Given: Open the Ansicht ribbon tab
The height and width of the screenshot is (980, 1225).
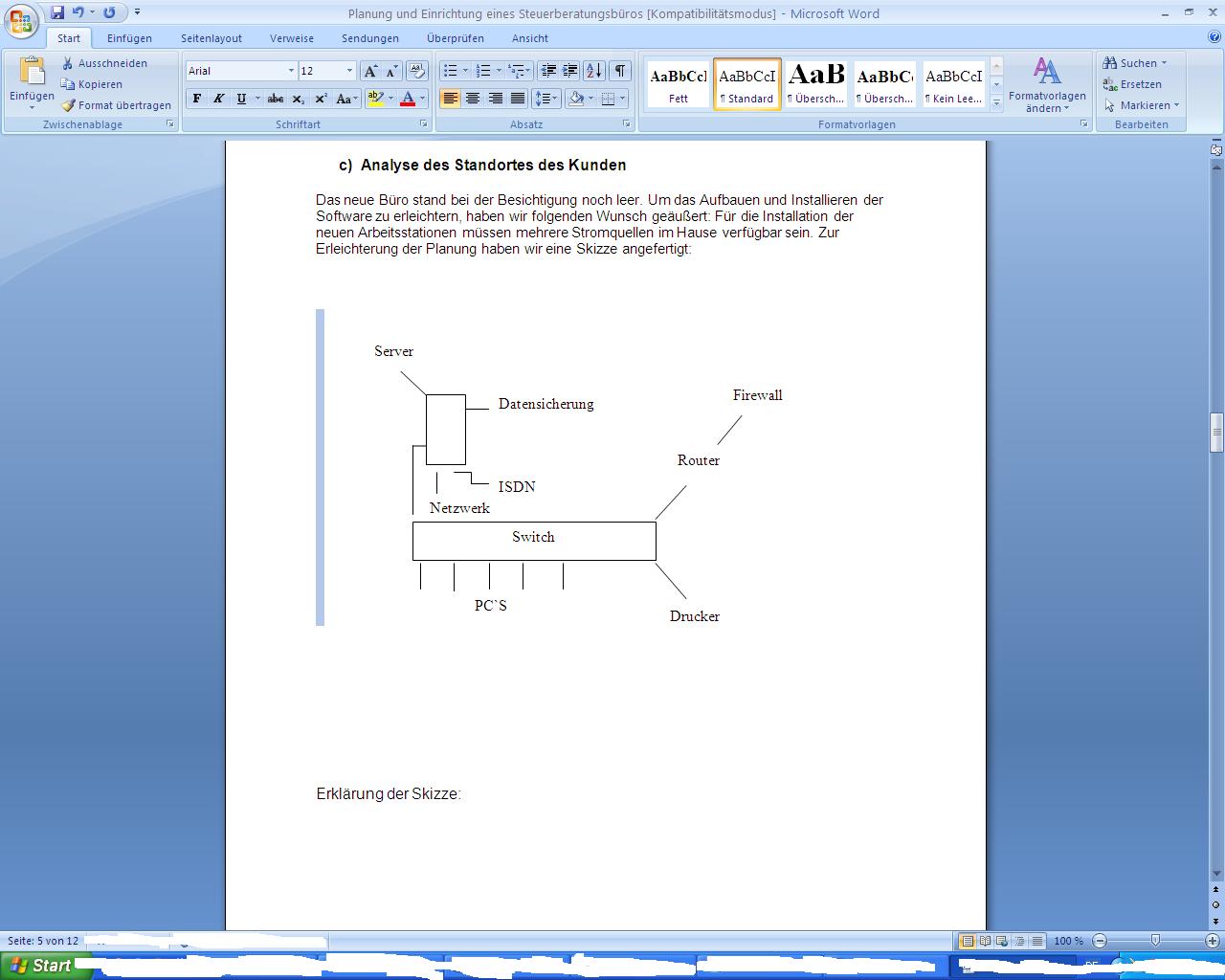Looking at the screenshot, I should (530, 38).
